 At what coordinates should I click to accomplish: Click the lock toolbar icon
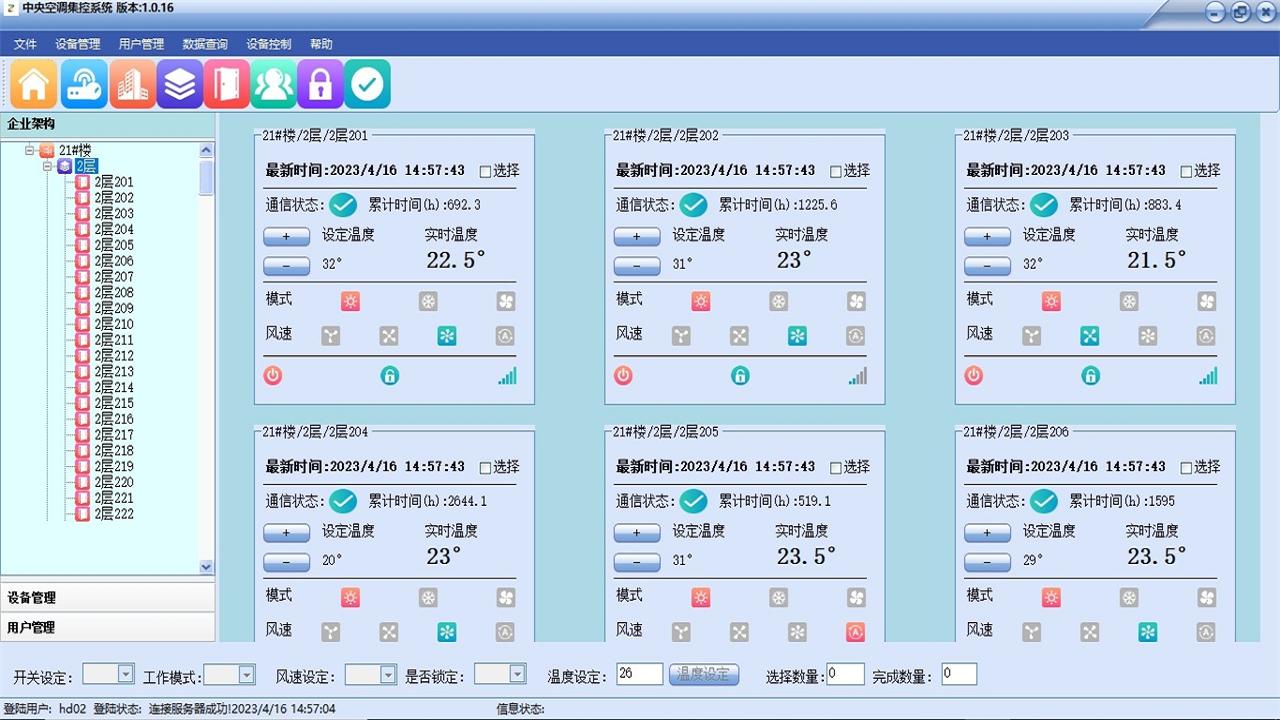[x=320, y=84]
